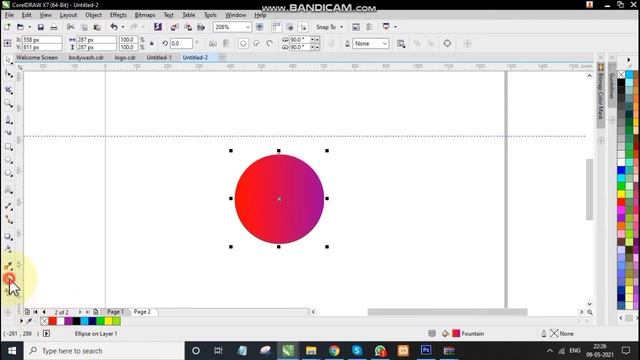The image size is (640, 360).
Task: Select the Freehand tool in the toolbox
Action: click(x=8, y=120)
